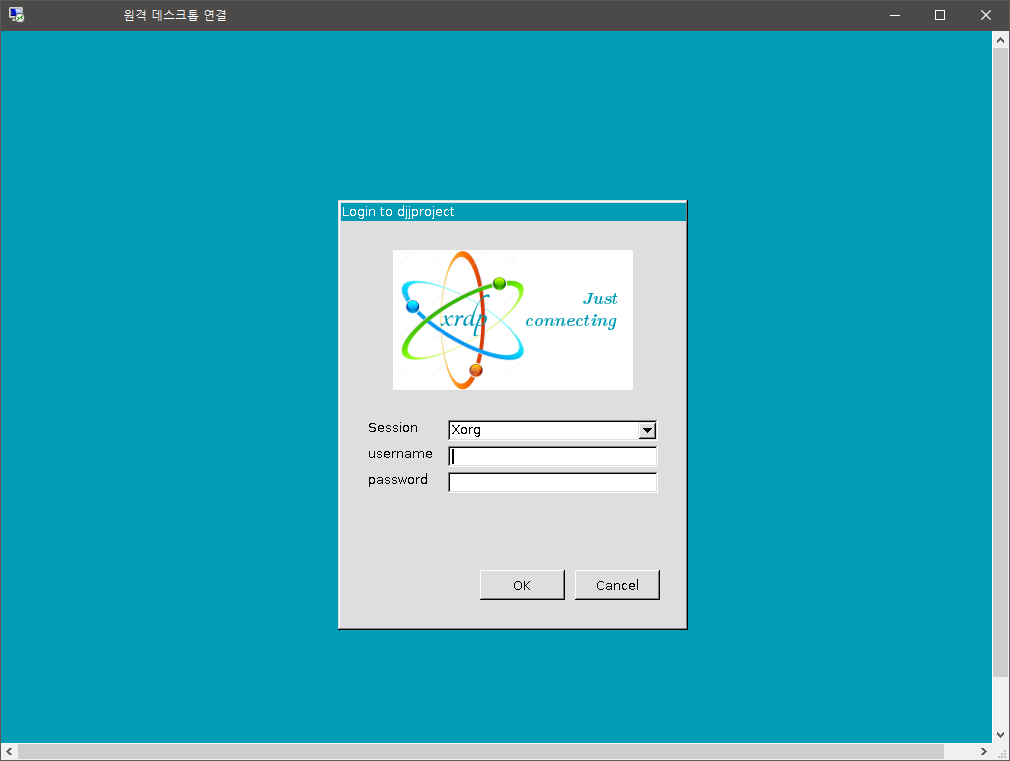The height and width of the screenshot is (761, 1010).
Task: Click the Remote Desktop Connection title bar icon
Action: pos(16,15)
